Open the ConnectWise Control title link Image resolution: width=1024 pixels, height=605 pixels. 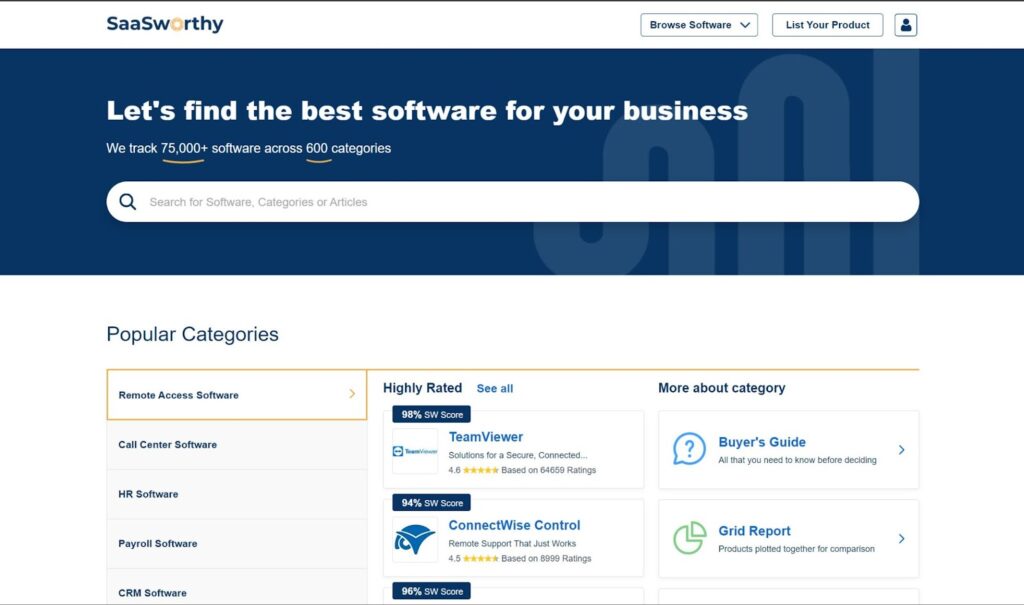pos(514,525)
